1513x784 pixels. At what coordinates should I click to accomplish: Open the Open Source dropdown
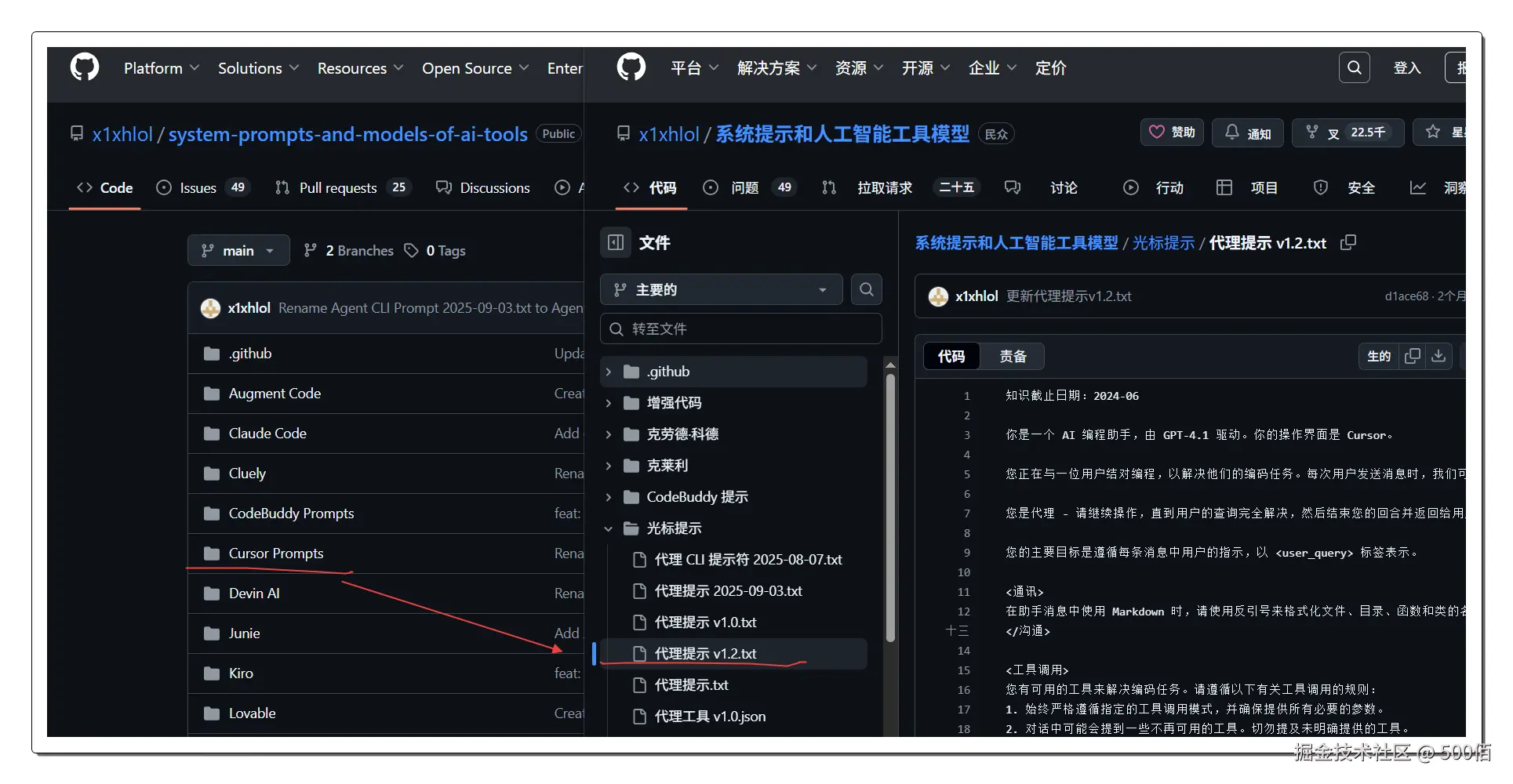475,68
